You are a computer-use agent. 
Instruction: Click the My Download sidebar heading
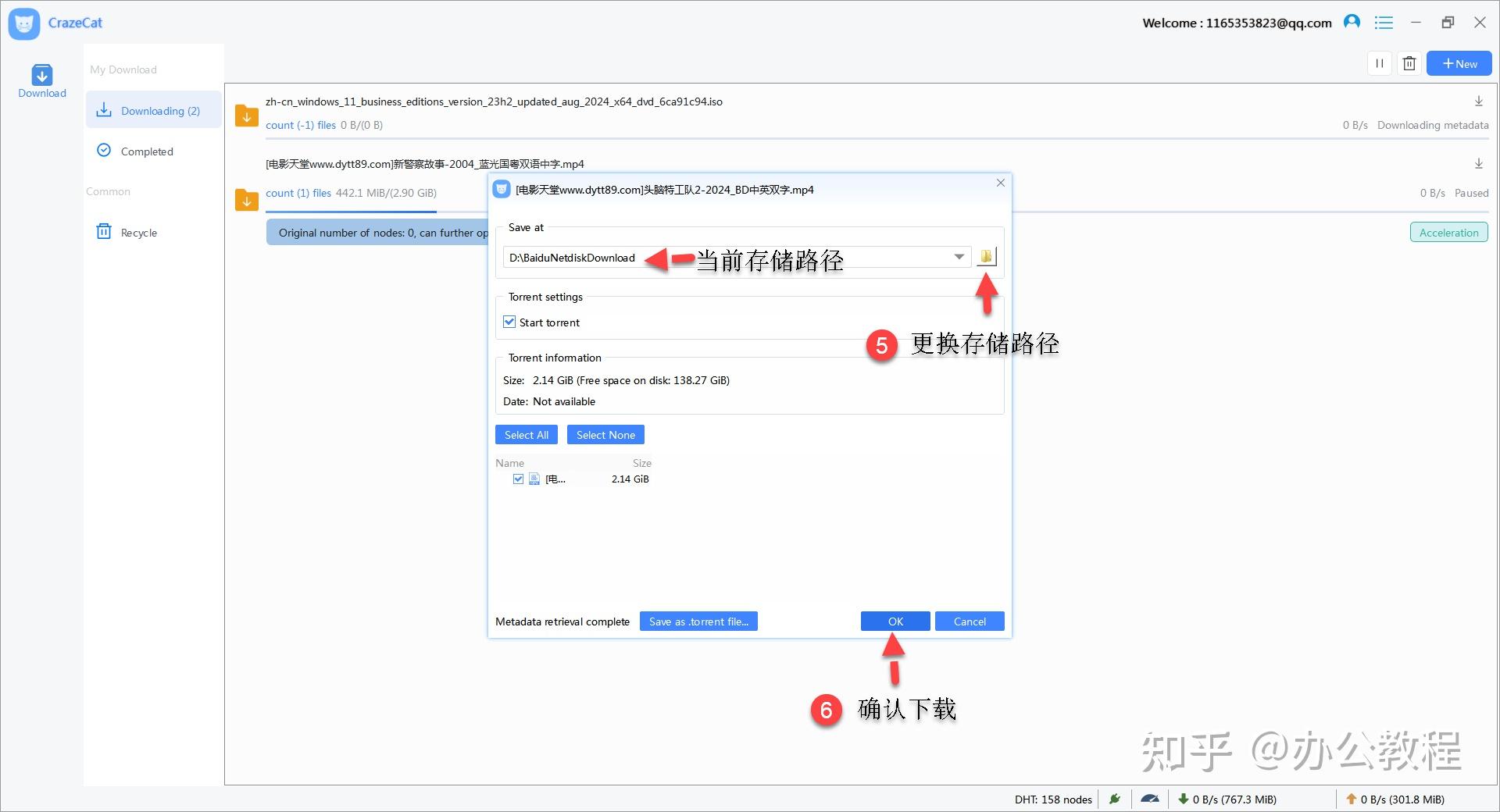point(123,69)
